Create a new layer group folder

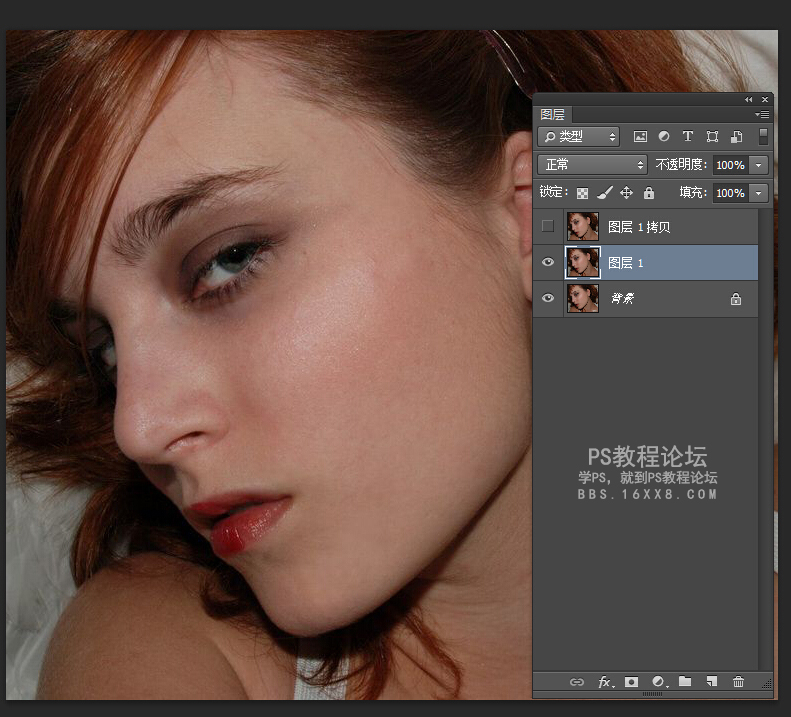685,682
